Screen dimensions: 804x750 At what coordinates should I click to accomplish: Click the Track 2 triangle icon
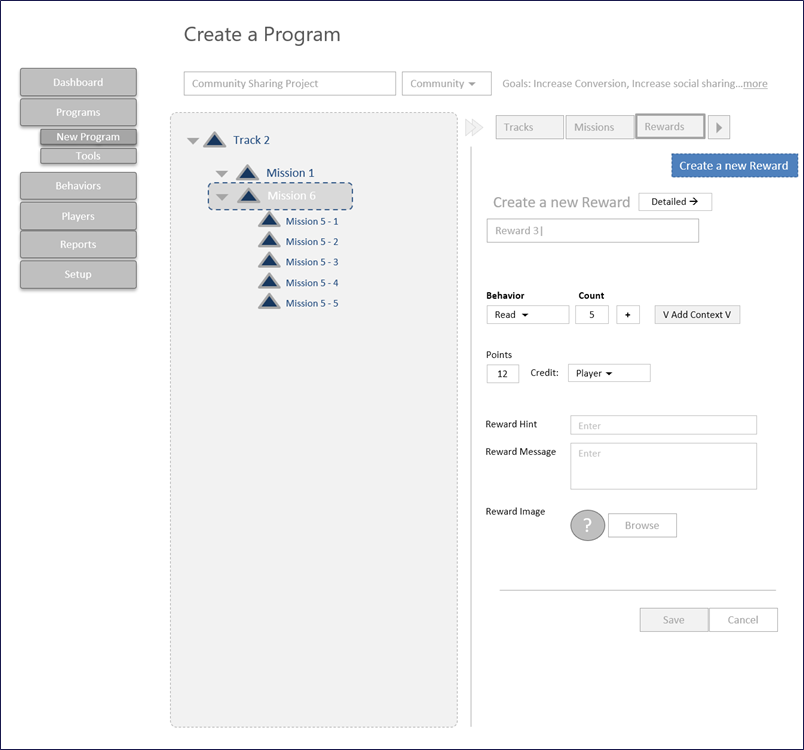pos(214,140)
